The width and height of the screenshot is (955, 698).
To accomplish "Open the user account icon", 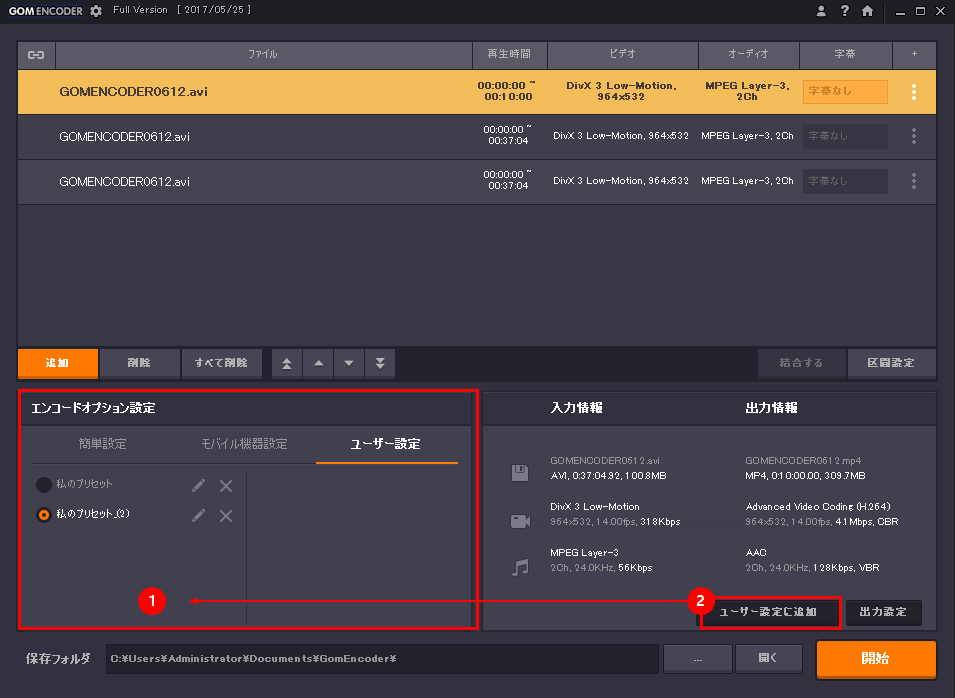I will [x=821, y=11].
